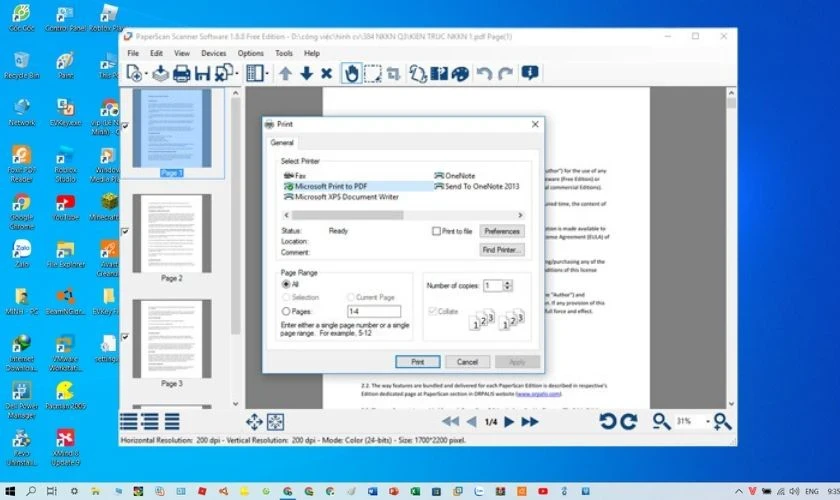Click the zoom out magnifier icon

(x=661, y=422)
